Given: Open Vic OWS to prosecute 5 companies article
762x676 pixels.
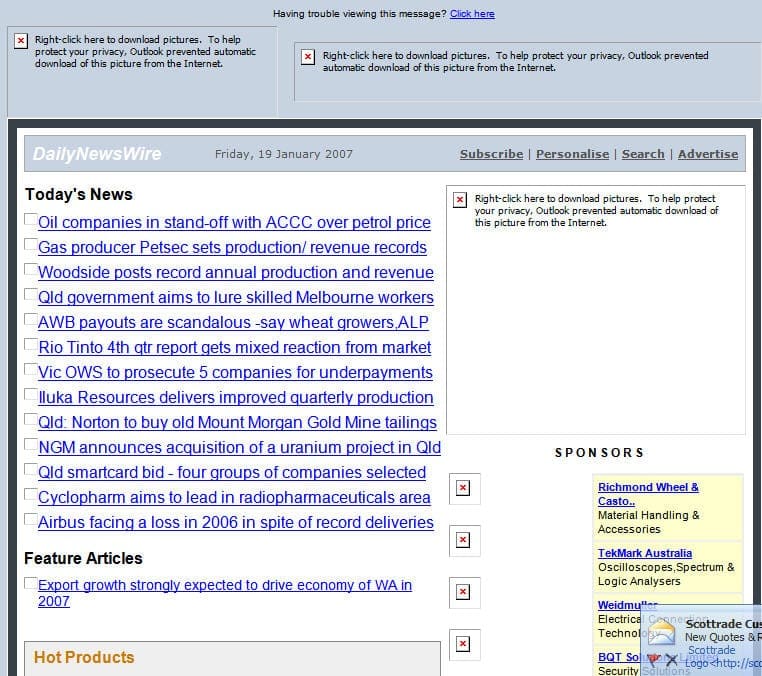Looking at the screenshot, I should point(235,373).
